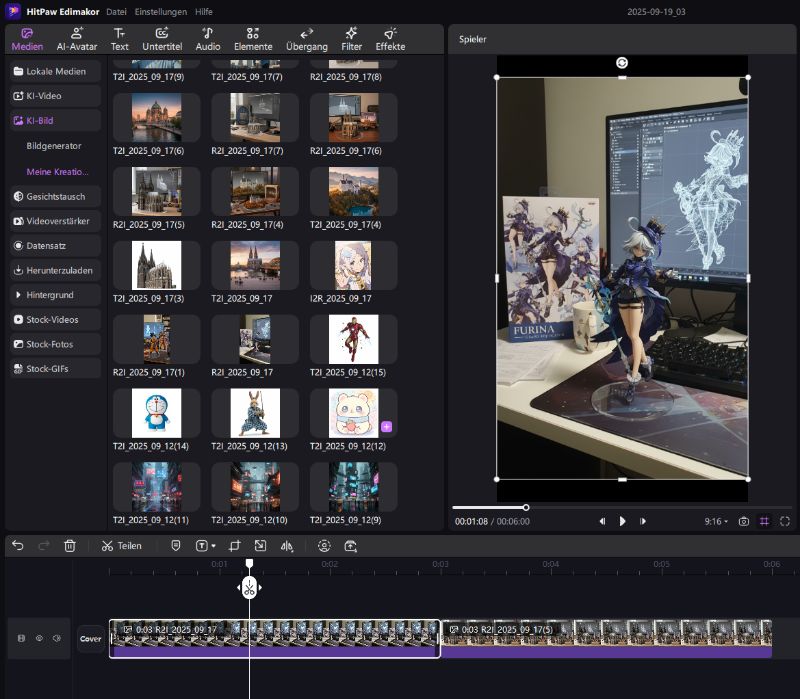Select clip R2I_2025_09_17 on timeline

274,639
